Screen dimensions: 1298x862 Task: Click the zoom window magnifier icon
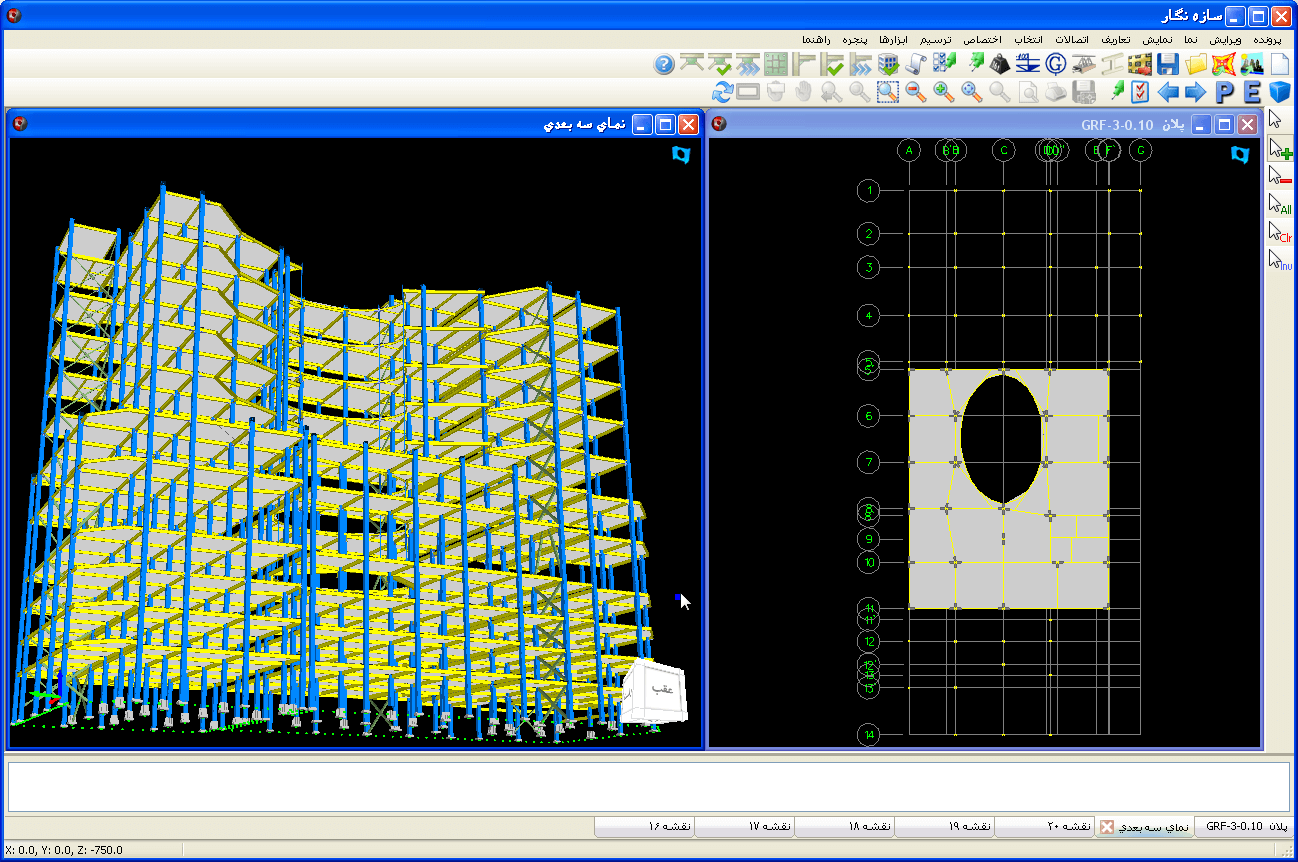coord(887,93)
